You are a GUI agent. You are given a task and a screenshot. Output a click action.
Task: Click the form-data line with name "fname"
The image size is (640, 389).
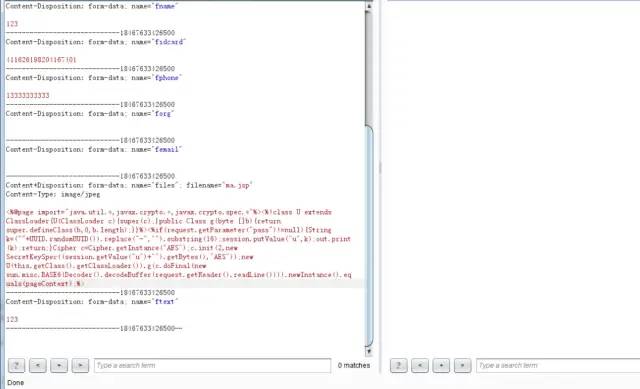coord(91,6)
